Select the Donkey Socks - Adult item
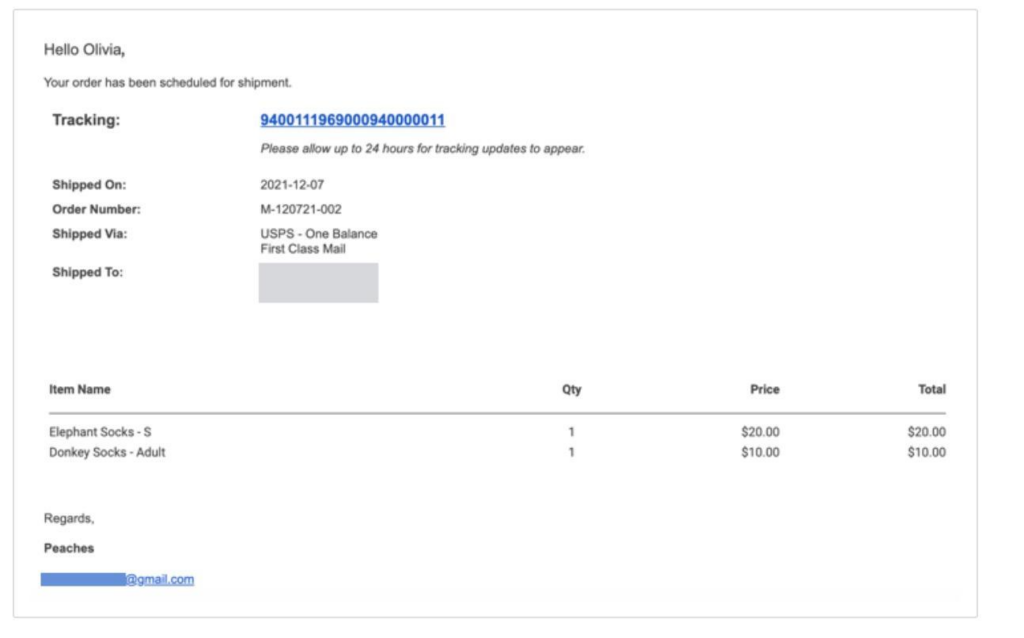The height and width of the screenshot is (638, 1024). 107,452
